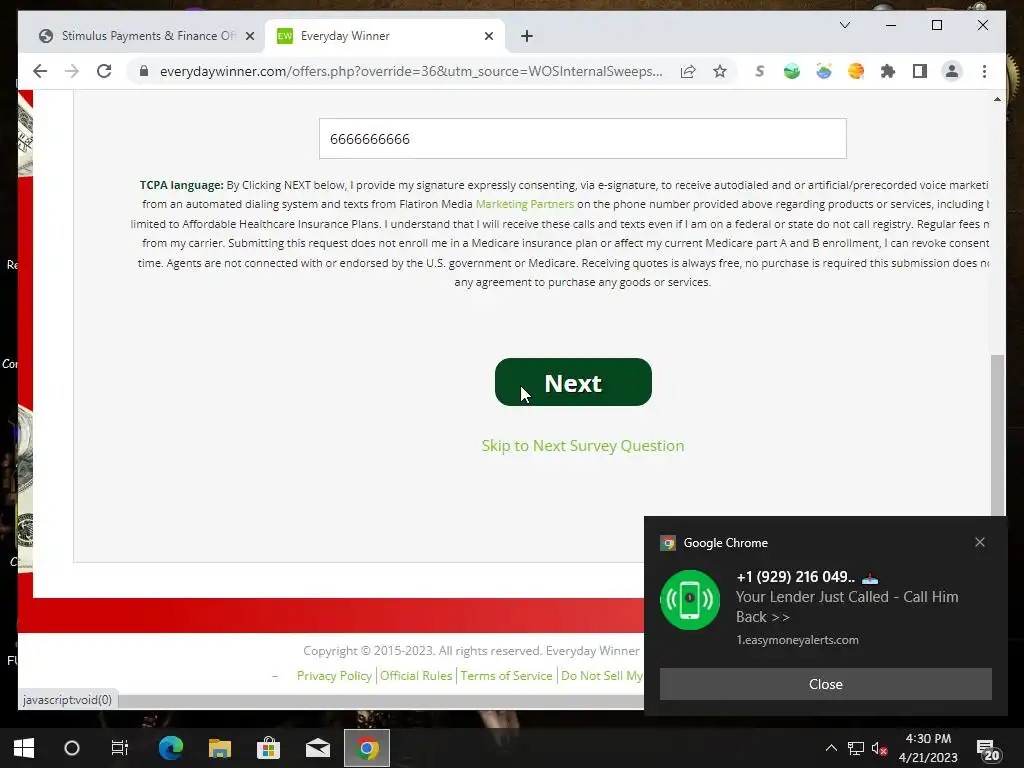The image size is (1024, 768).
Task: Close the Stimulus Payments tab
Action: coord(249,36)
